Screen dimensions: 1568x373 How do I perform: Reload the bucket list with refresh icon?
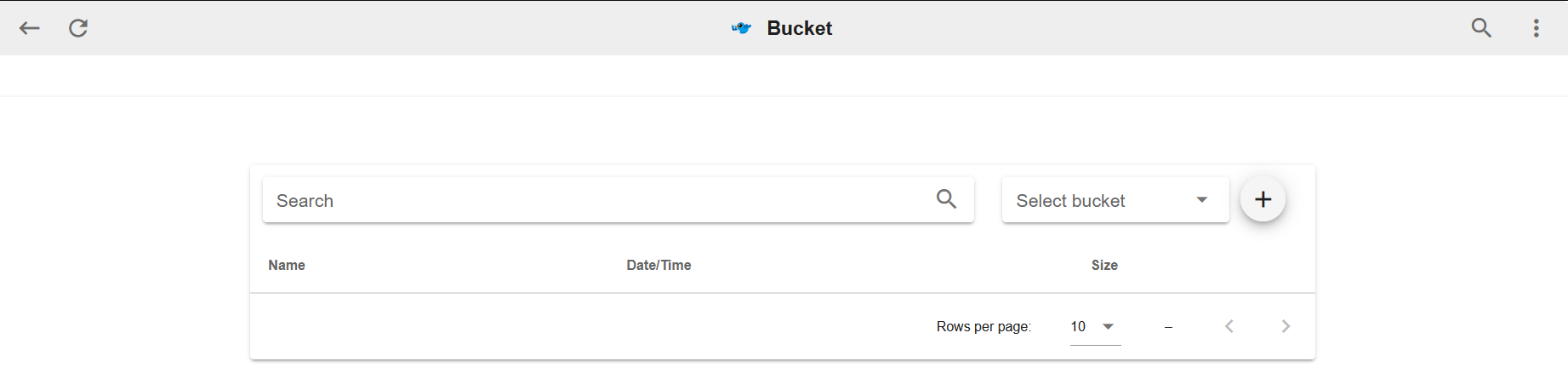coord(78,28)
